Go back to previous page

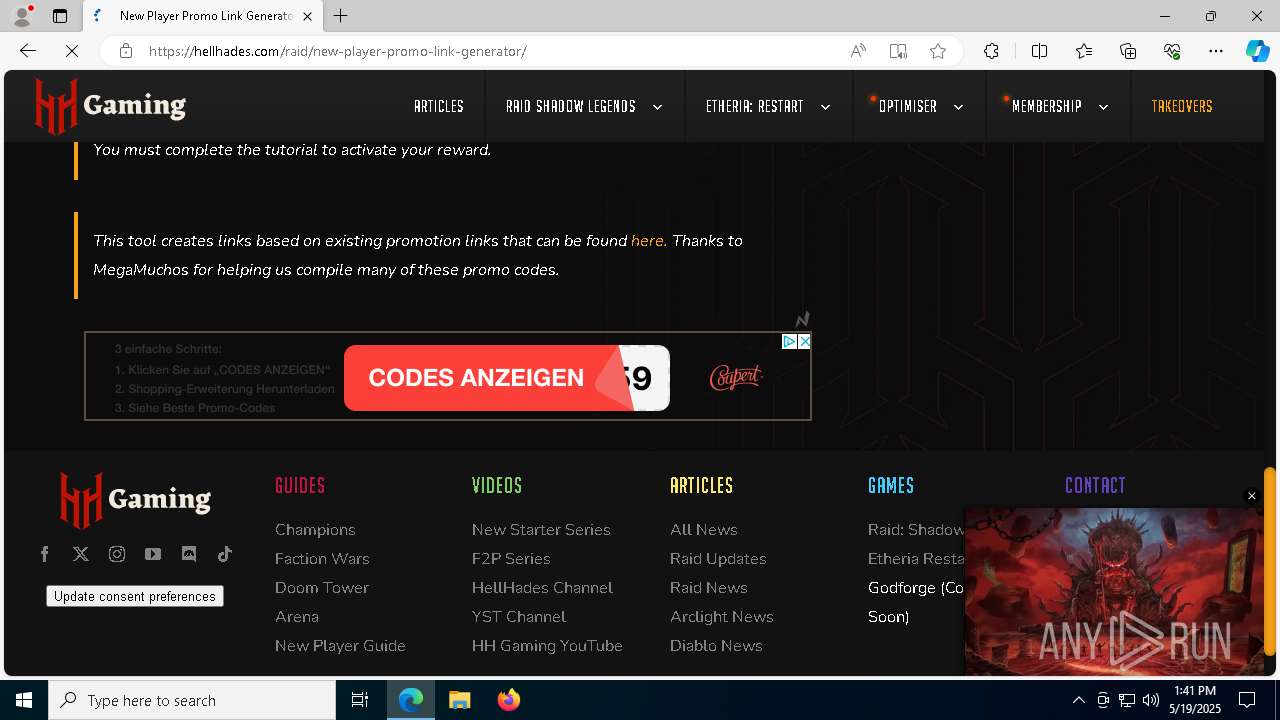[x=28, y=51]
